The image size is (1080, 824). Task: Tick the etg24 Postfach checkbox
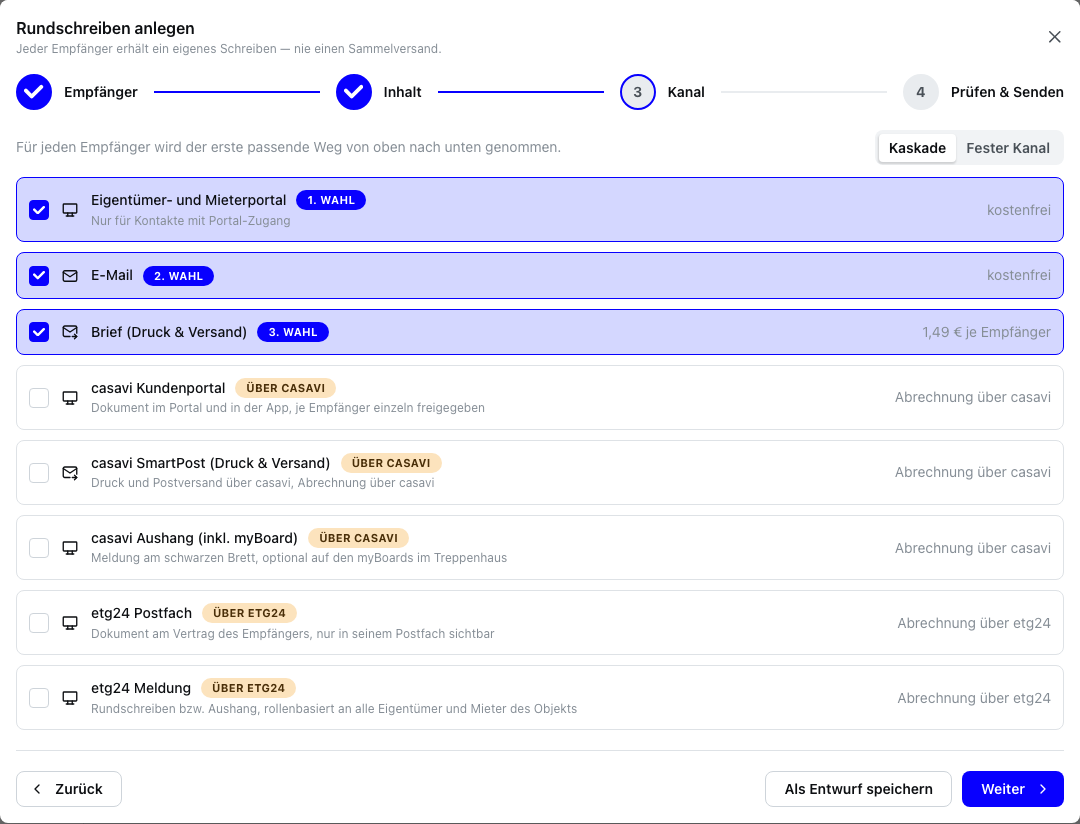click(39, 623)
